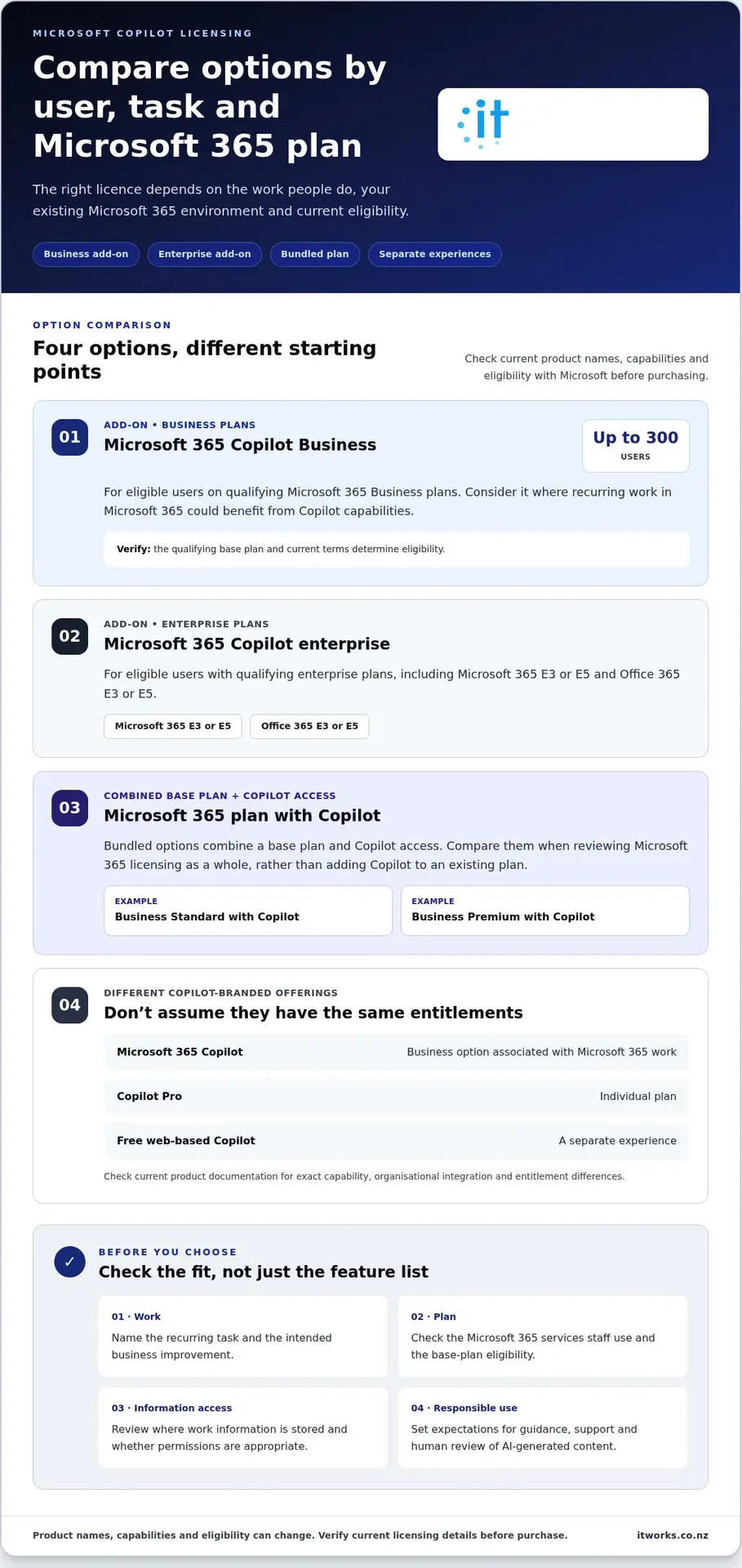The image size is (742, 1568).
Task: Click the 02 number badge
Action: 69,636
